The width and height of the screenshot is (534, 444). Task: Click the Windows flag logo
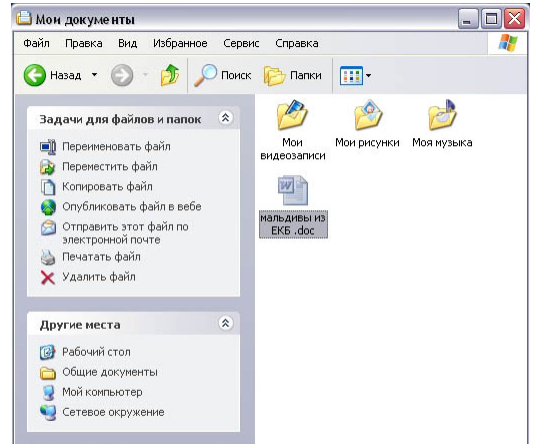coord(507,43)
